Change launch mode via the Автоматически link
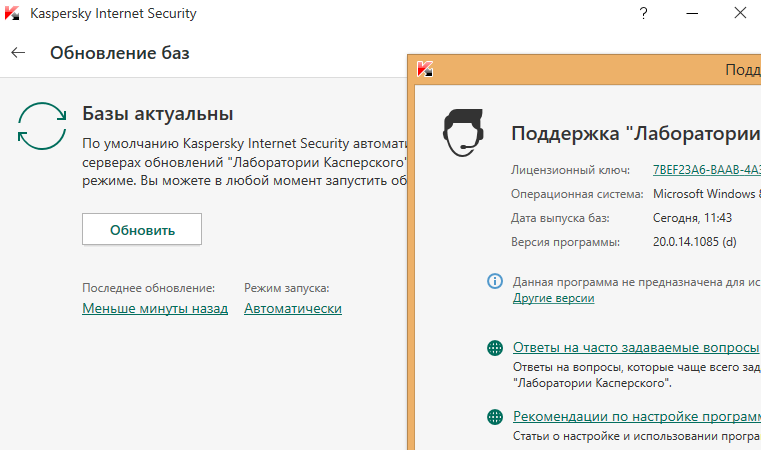 (293, 309)
